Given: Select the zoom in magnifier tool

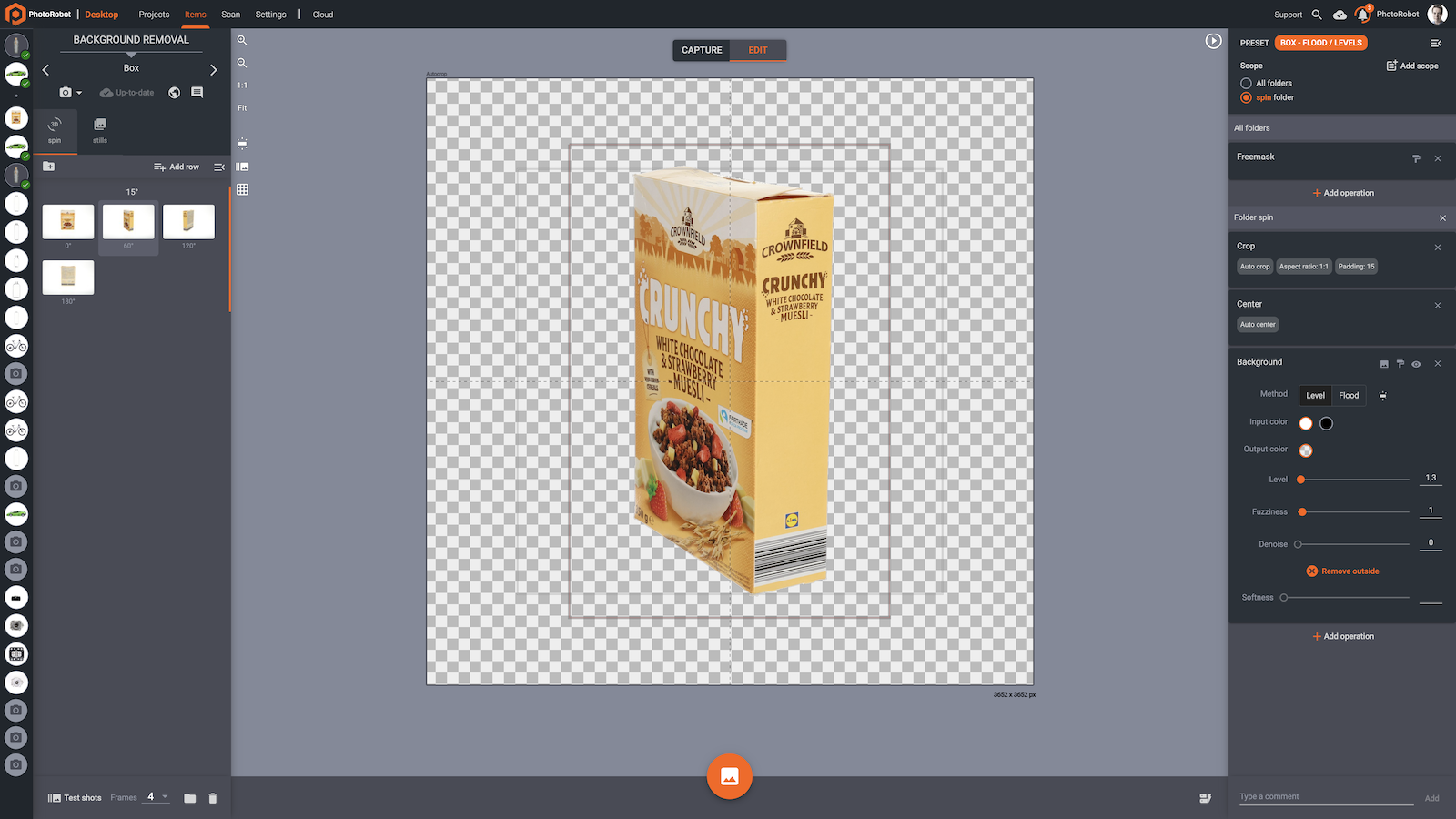Looking at the screenshot, I should pyautogui.click(x=242, y=41).
